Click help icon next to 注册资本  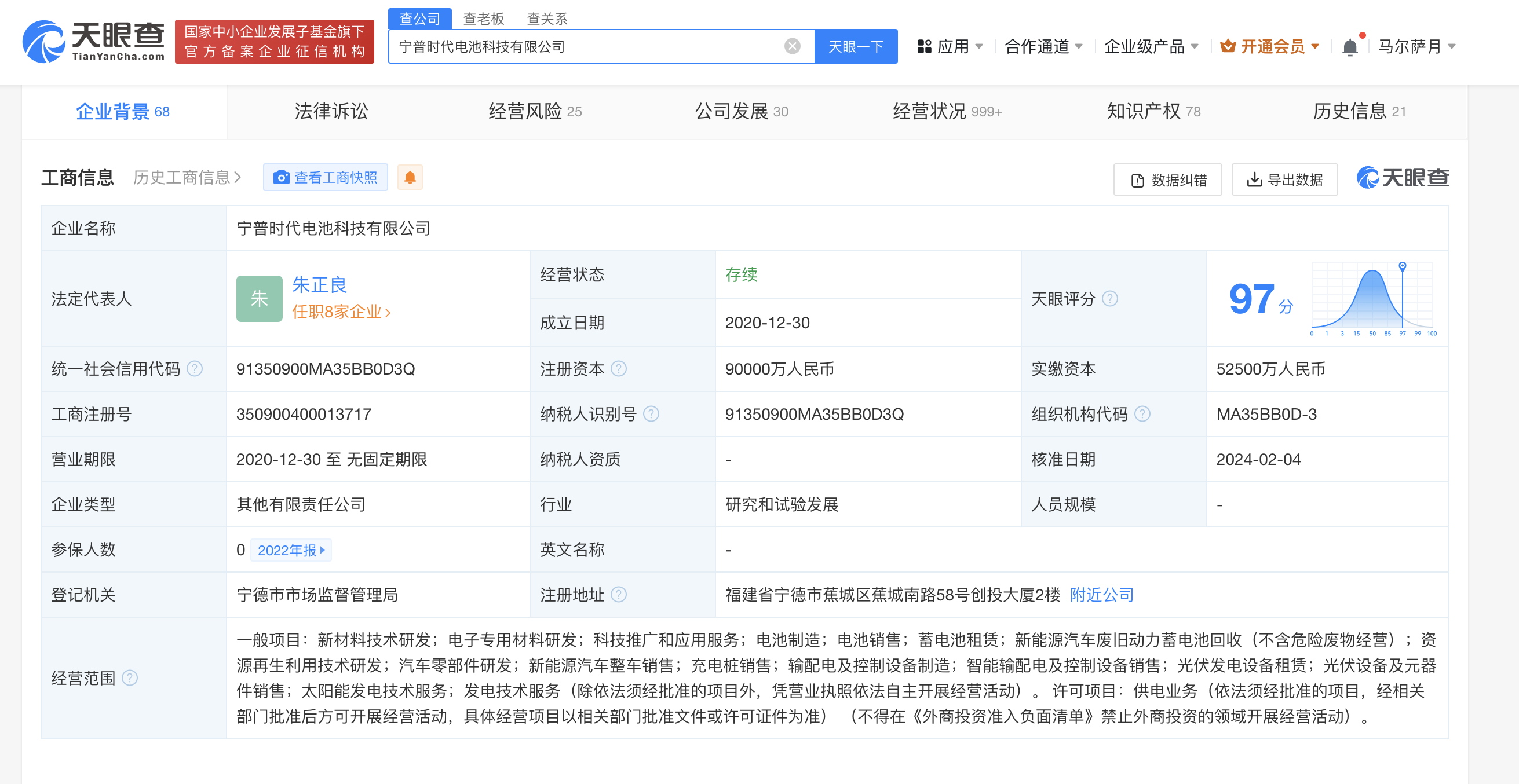click(619, 369)
